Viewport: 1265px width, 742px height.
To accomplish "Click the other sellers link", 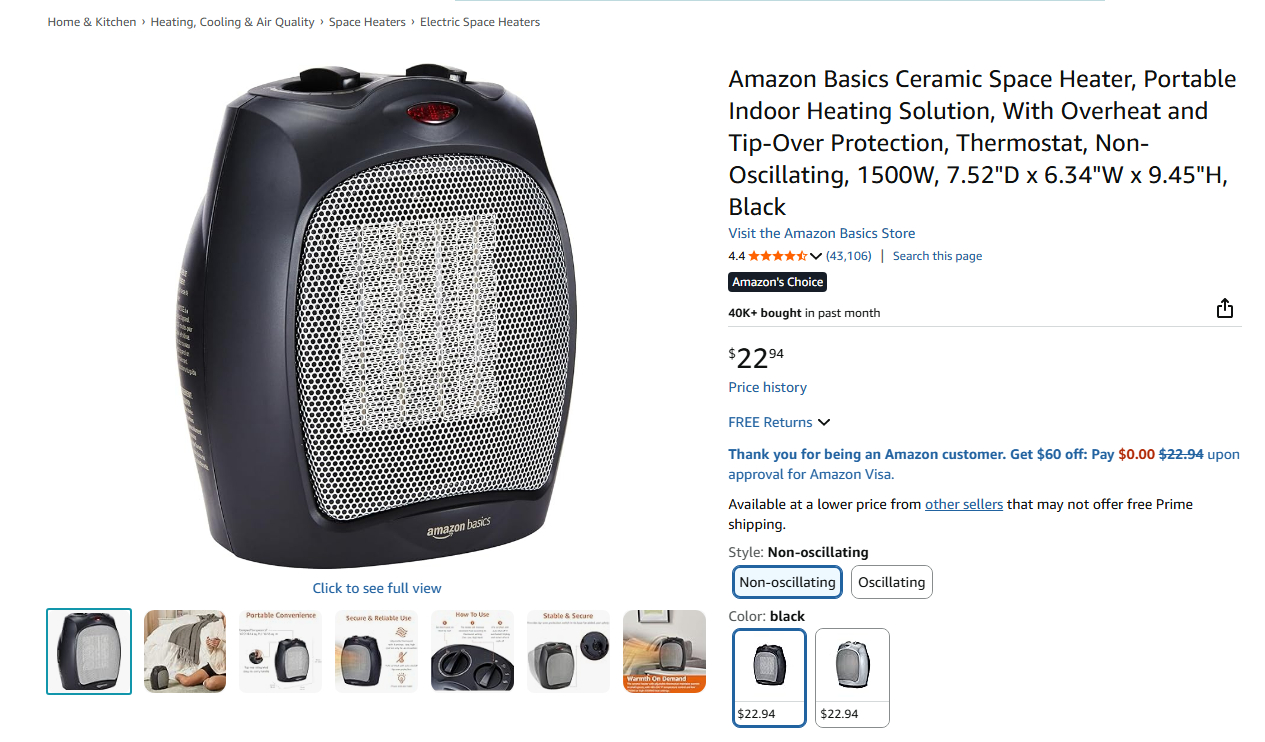I will (x=963, y=504).
